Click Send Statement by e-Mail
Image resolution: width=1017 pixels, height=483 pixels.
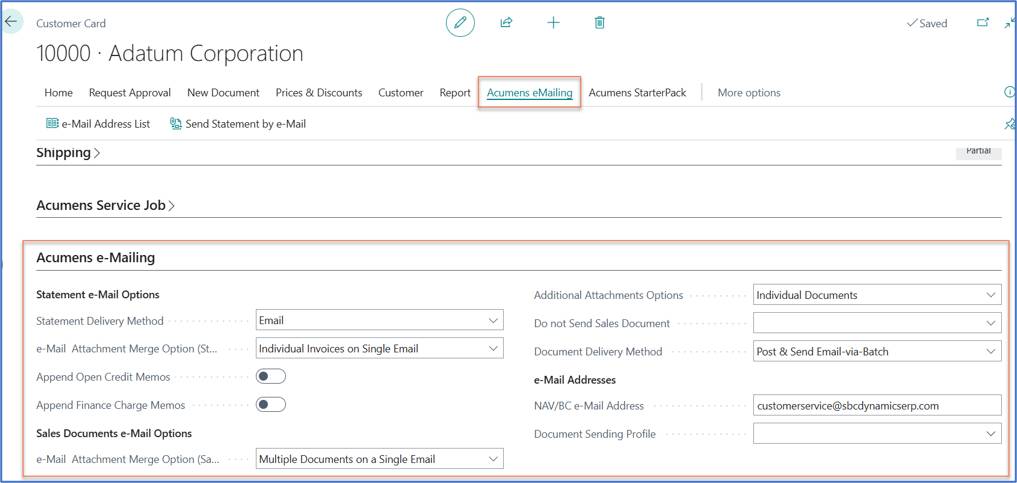[x=238, y=124]
